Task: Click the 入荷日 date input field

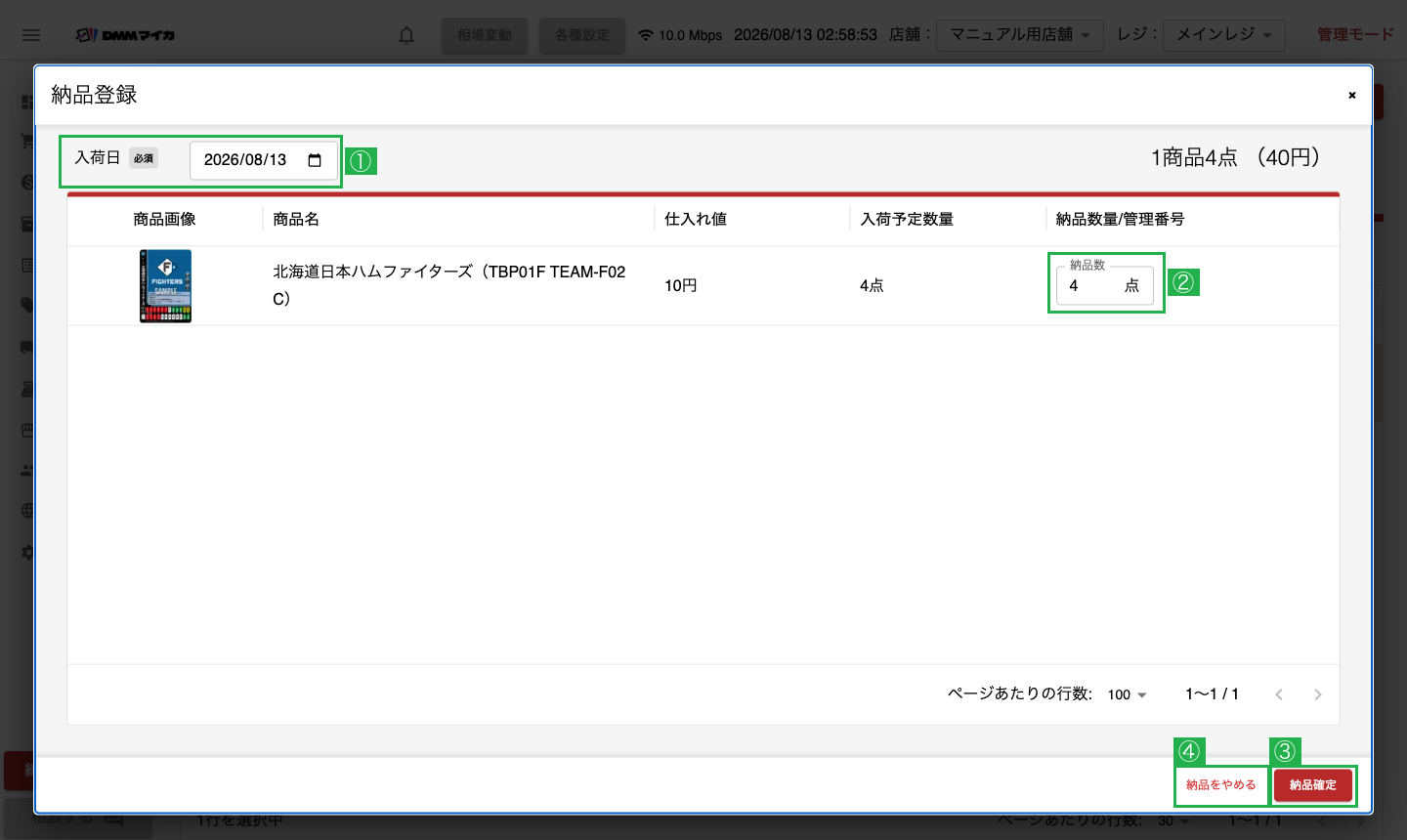Action: (x=264, y=160)
